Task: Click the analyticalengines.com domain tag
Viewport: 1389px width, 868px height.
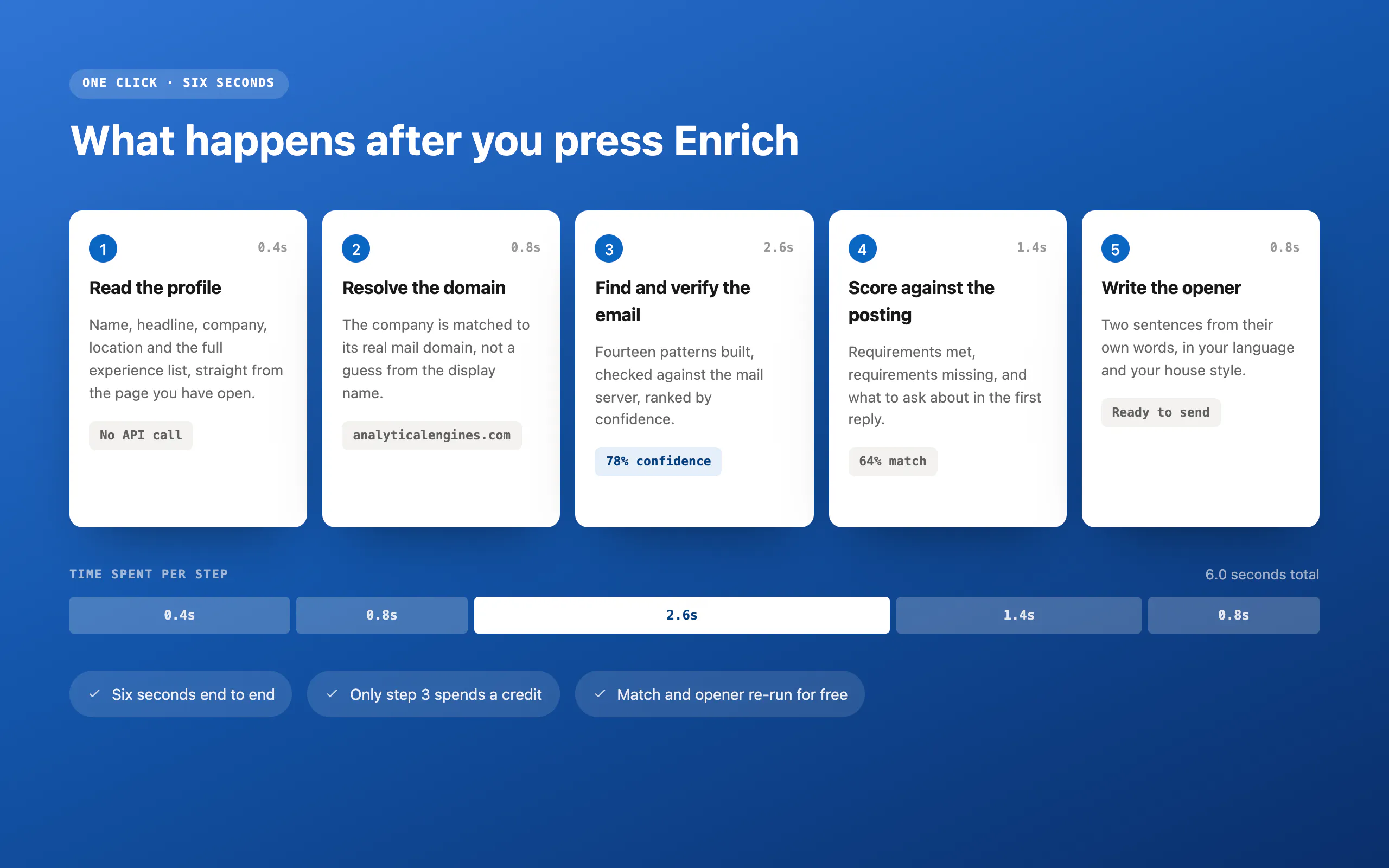Action: pos(432,435)
